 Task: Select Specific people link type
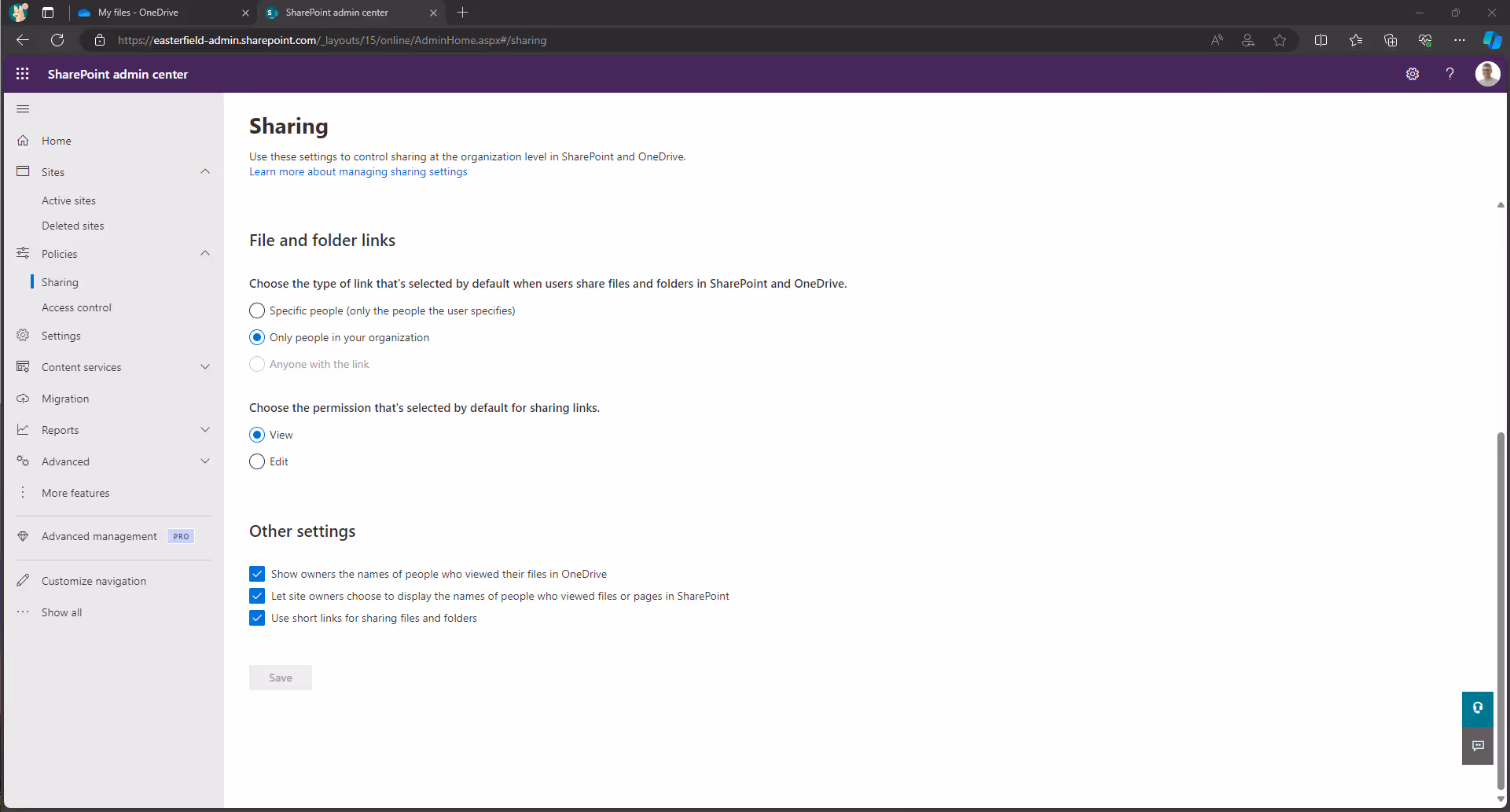coord(257,310)
